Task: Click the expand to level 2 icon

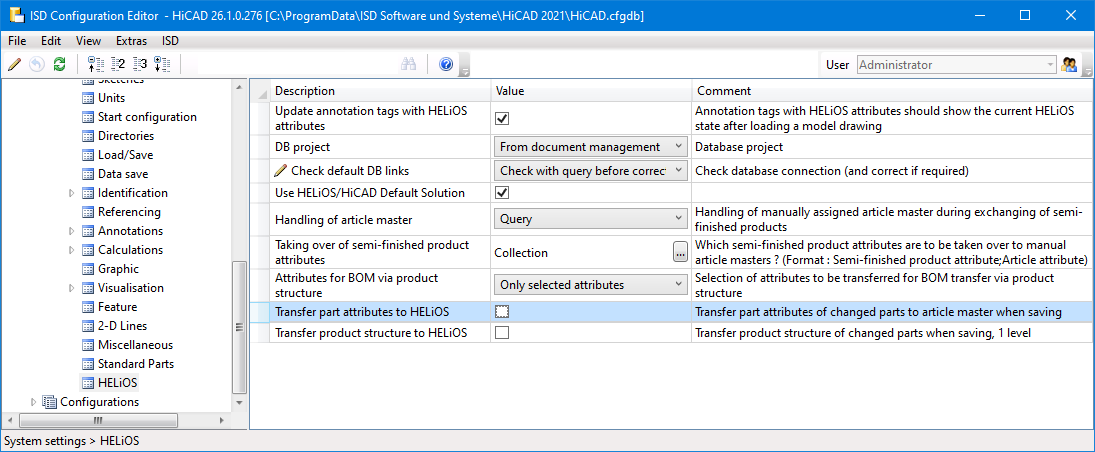Action: (x=118, y=64)
